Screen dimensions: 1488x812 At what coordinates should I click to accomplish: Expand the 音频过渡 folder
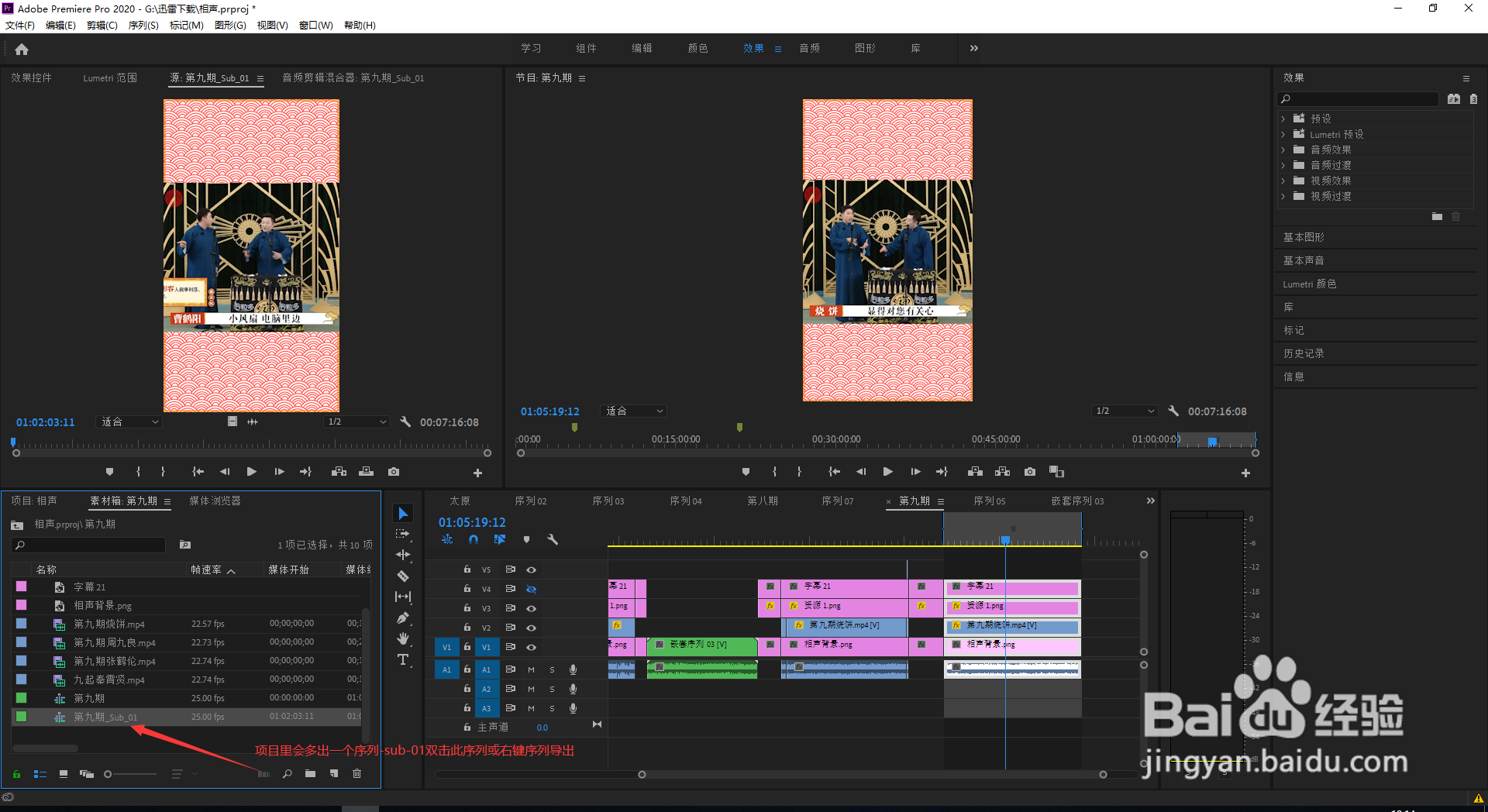point(1283,165)
